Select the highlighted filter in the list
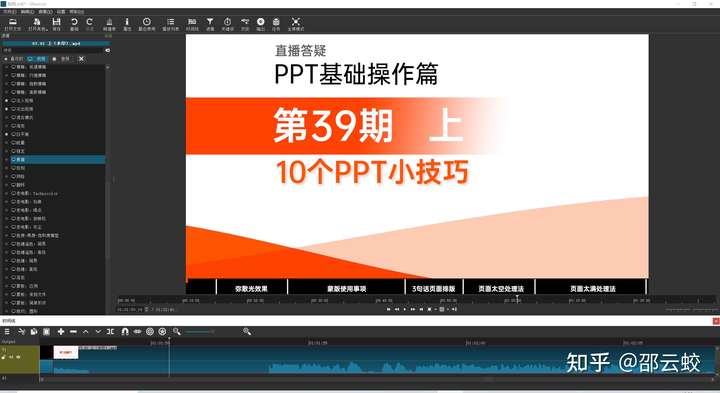This screenshot has width=720, height=393. click(x=58, y=159)
